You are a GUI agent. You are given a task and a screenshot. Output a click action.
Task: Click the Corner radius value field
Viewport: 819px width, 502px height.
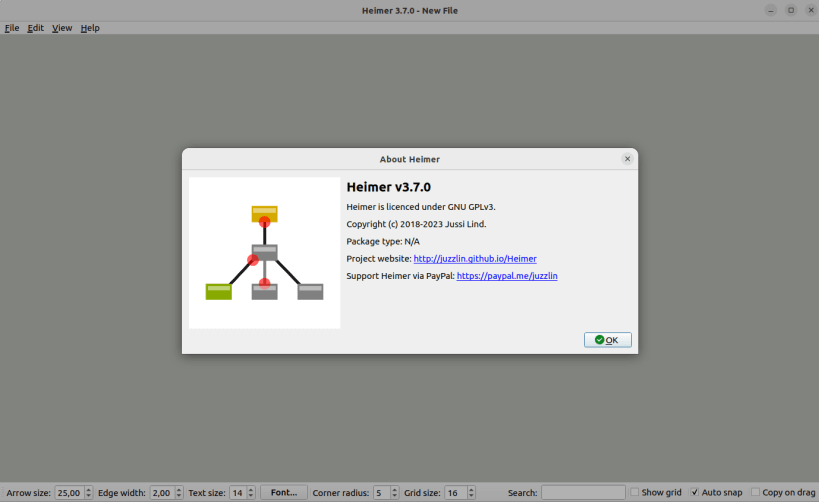coord(381,493)
